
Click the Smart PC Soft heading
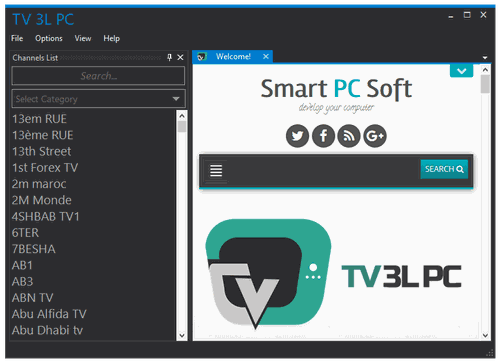coord(336,89)
